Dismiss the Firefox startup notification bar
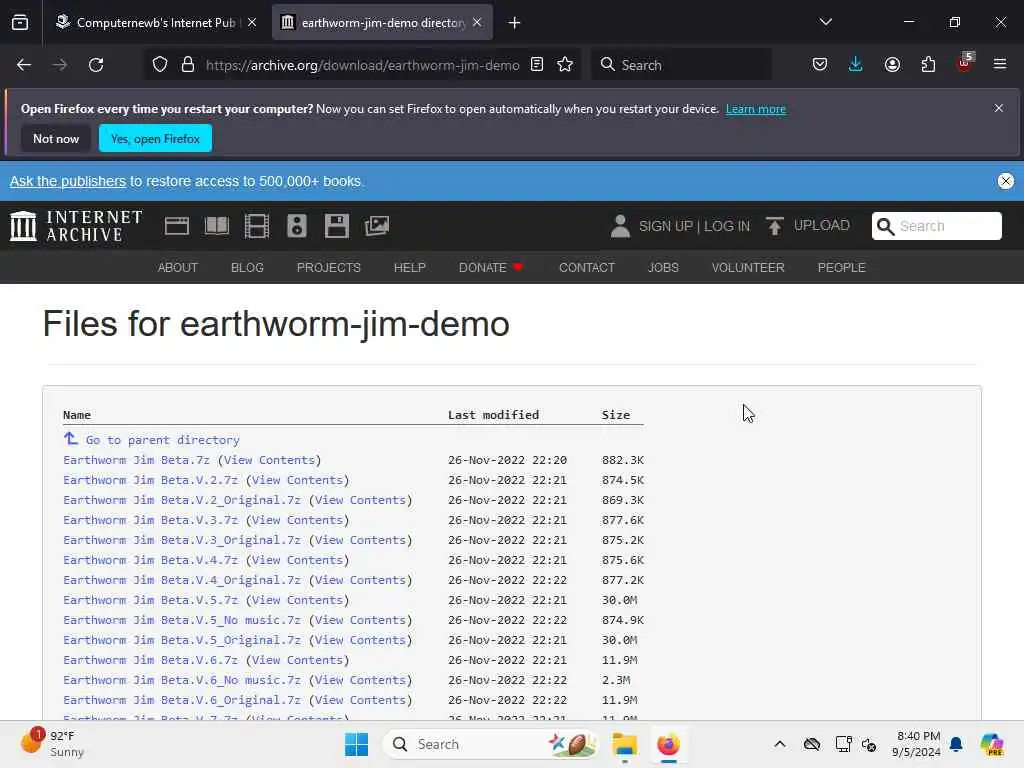1024x768 pixels. tap(999, 108)
